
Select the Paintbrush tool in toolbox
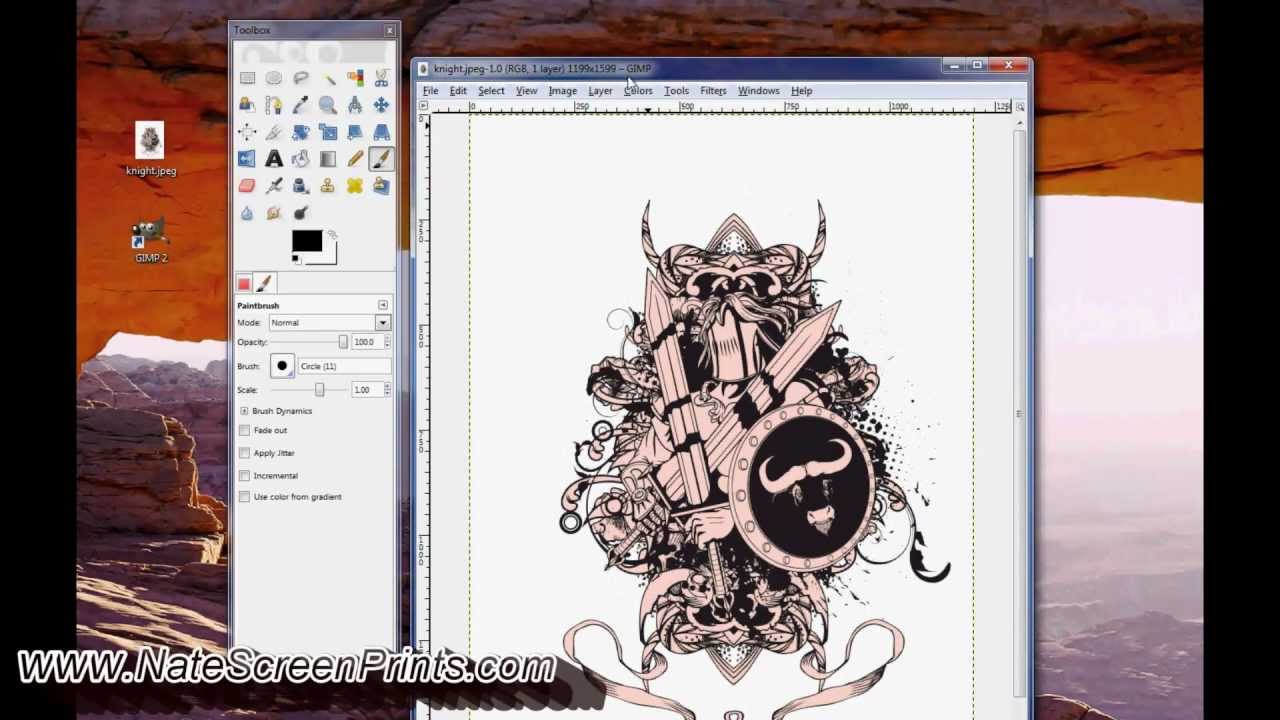coord(381,159)
